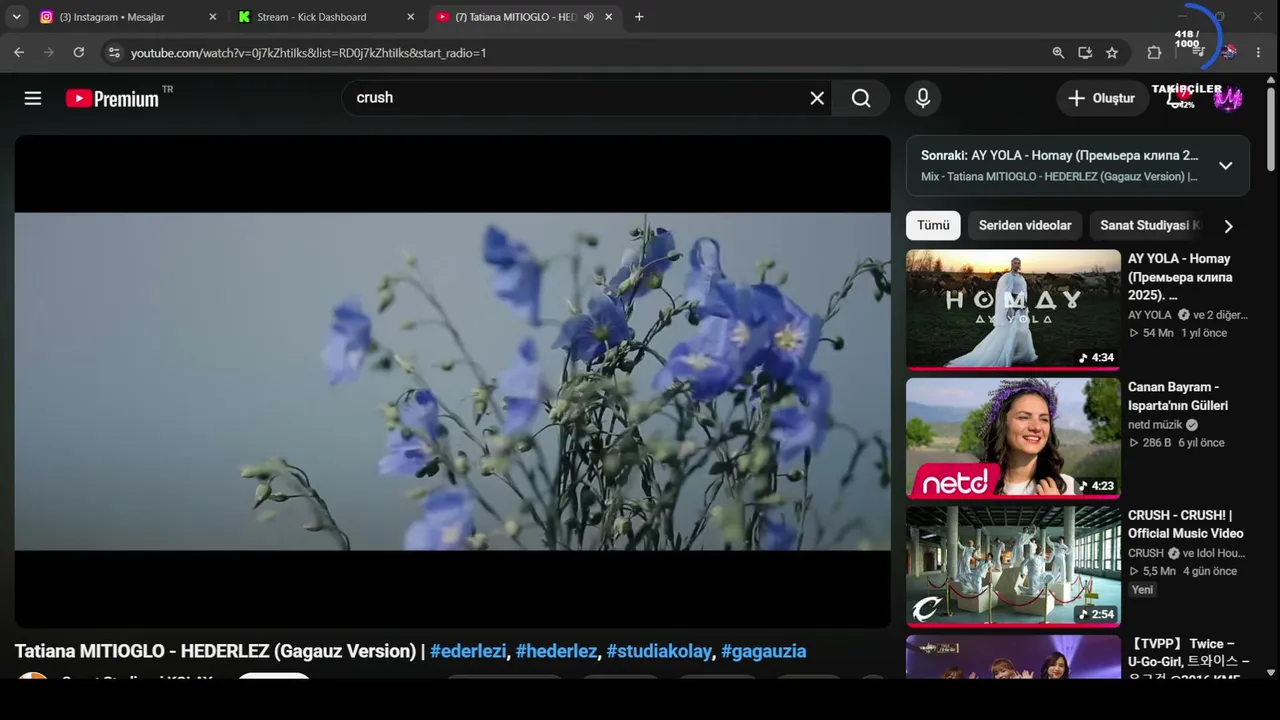
Task: Open 'CRUSH - CRUSH! | Official Music Video' title
Action: pos(1186,524)
